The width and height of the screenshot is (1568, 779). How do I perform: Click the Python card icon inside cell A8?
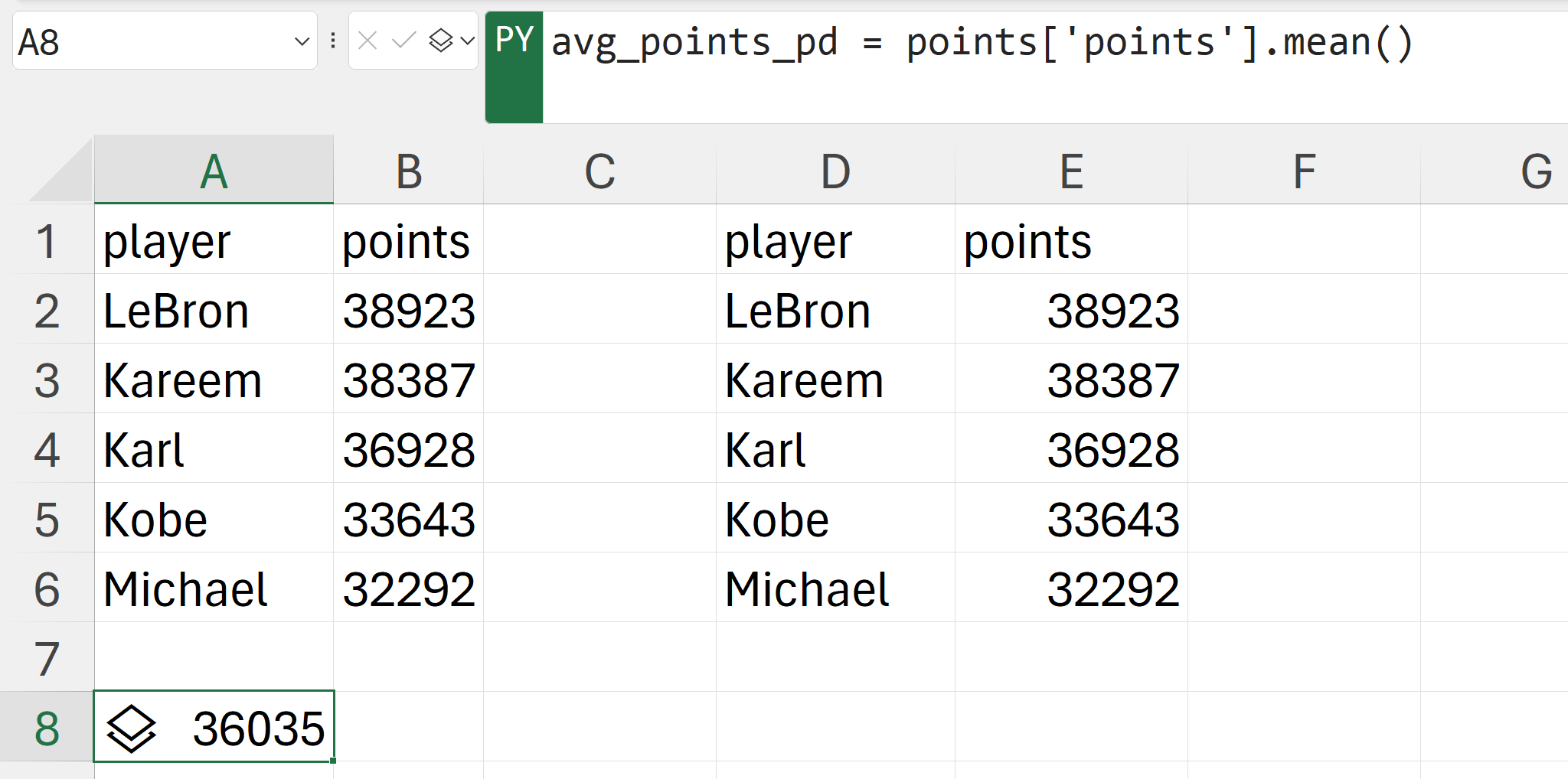pyautogui.click(x=132, y=727)
